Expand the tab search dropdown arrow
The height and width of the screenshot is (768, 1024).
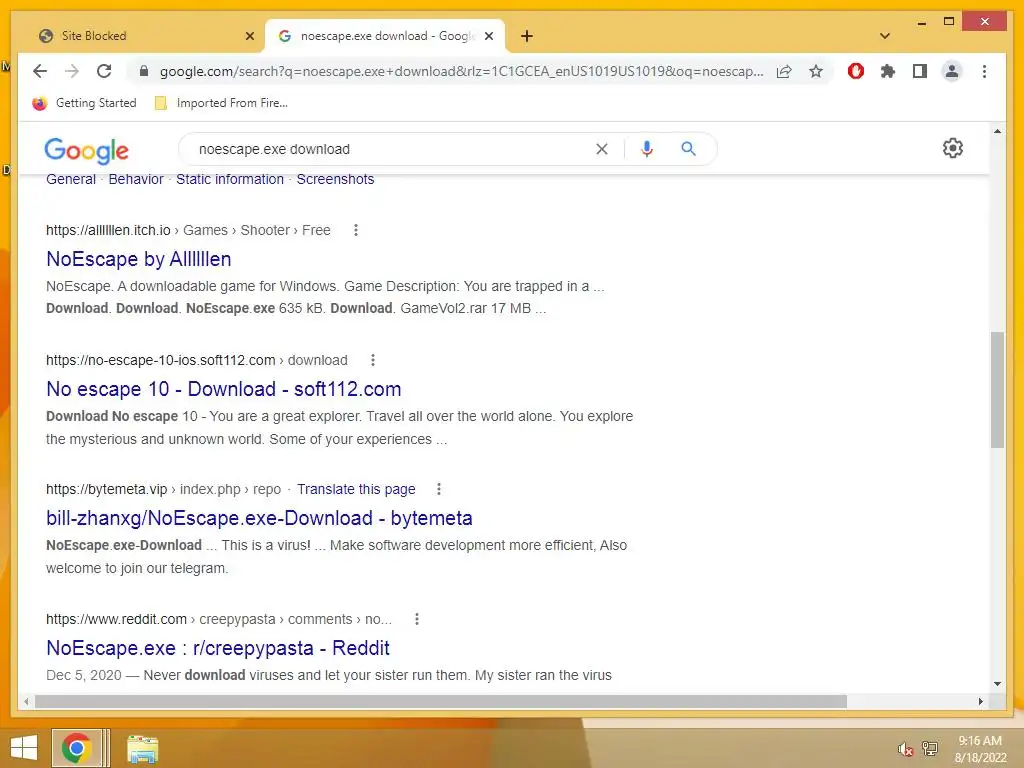885,36
